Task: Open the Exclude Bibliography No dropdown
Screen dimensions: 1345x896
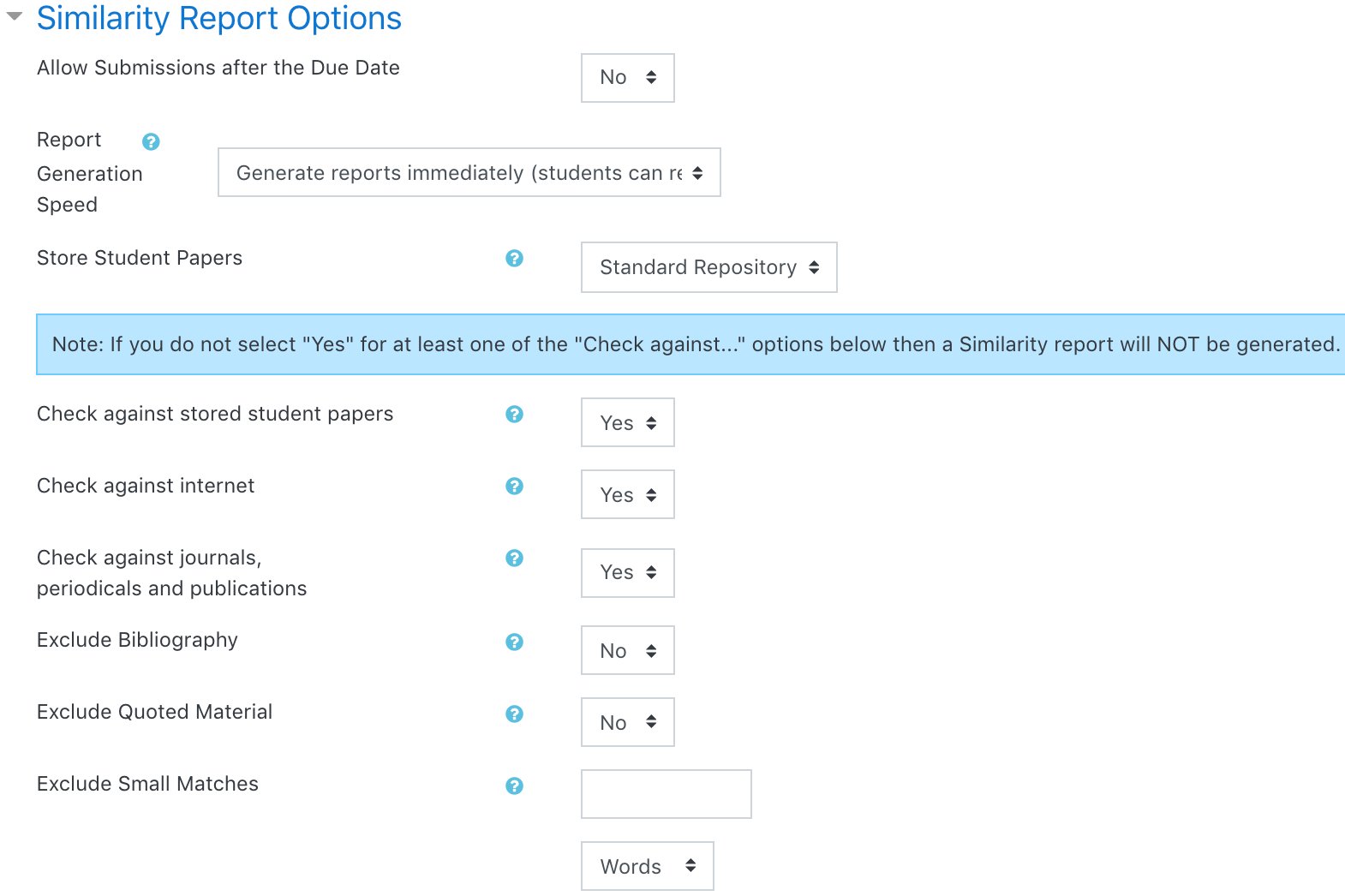Action: pos(628,650)
